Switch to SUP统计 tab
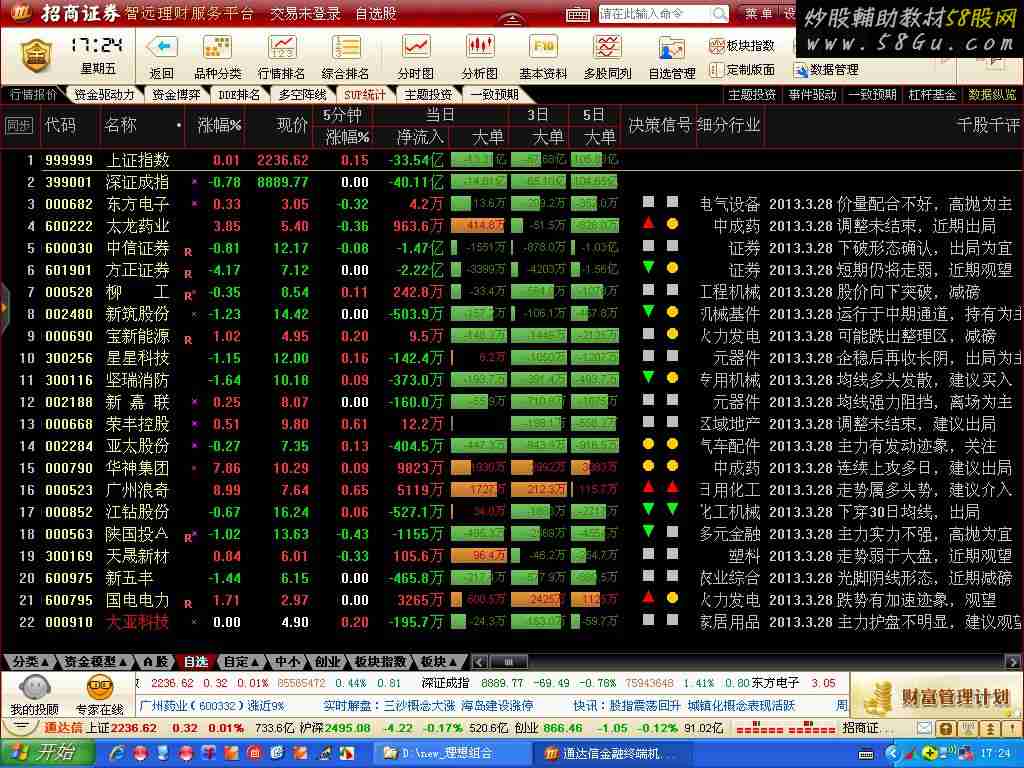The image size is (1024, 768). click(364, 95)
